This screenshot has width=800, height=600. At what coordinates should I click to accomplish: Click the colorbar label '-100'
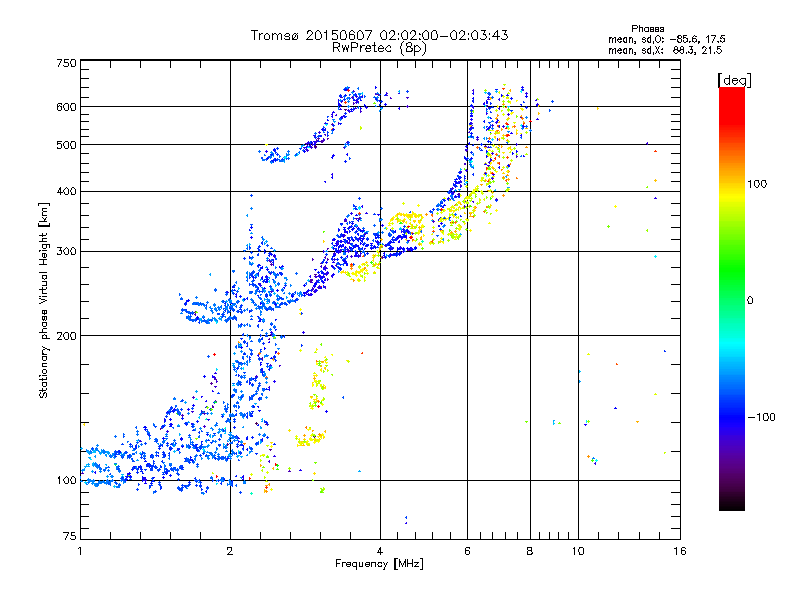[x=761, y=417]
